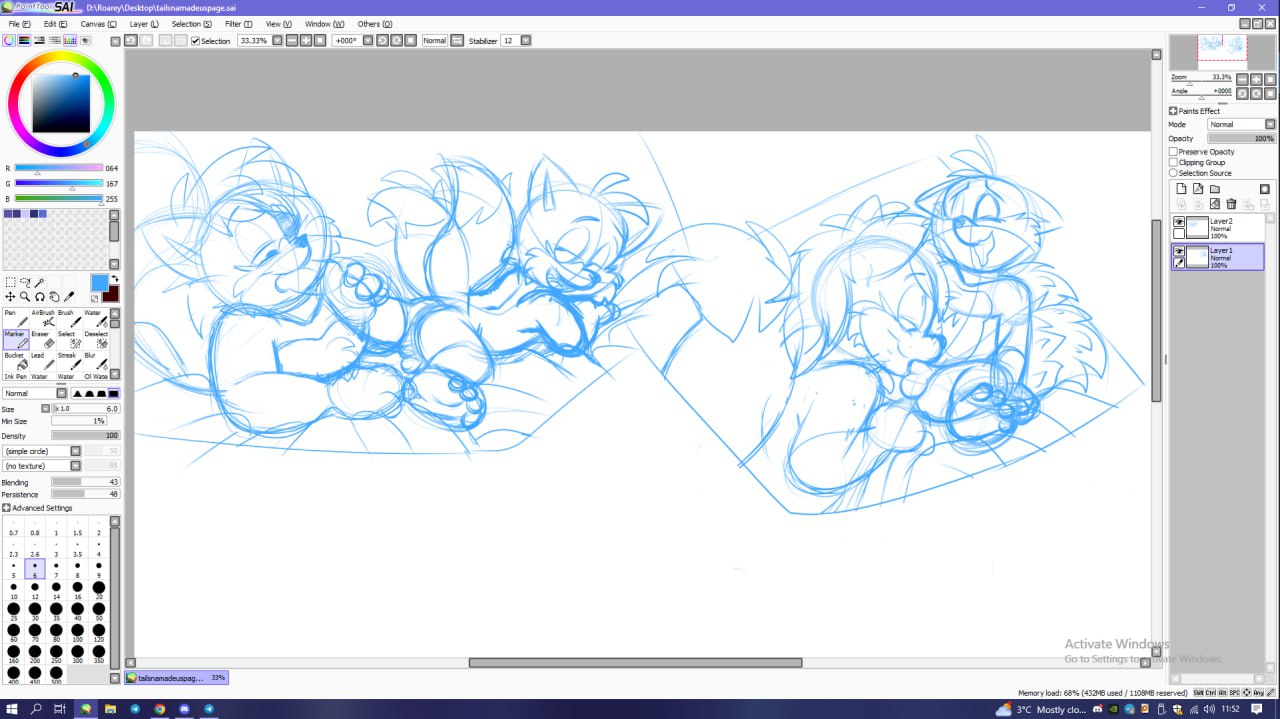Select brush size 12 preset
Viewport: 1280px width, 719px height.
pos(35,589)
